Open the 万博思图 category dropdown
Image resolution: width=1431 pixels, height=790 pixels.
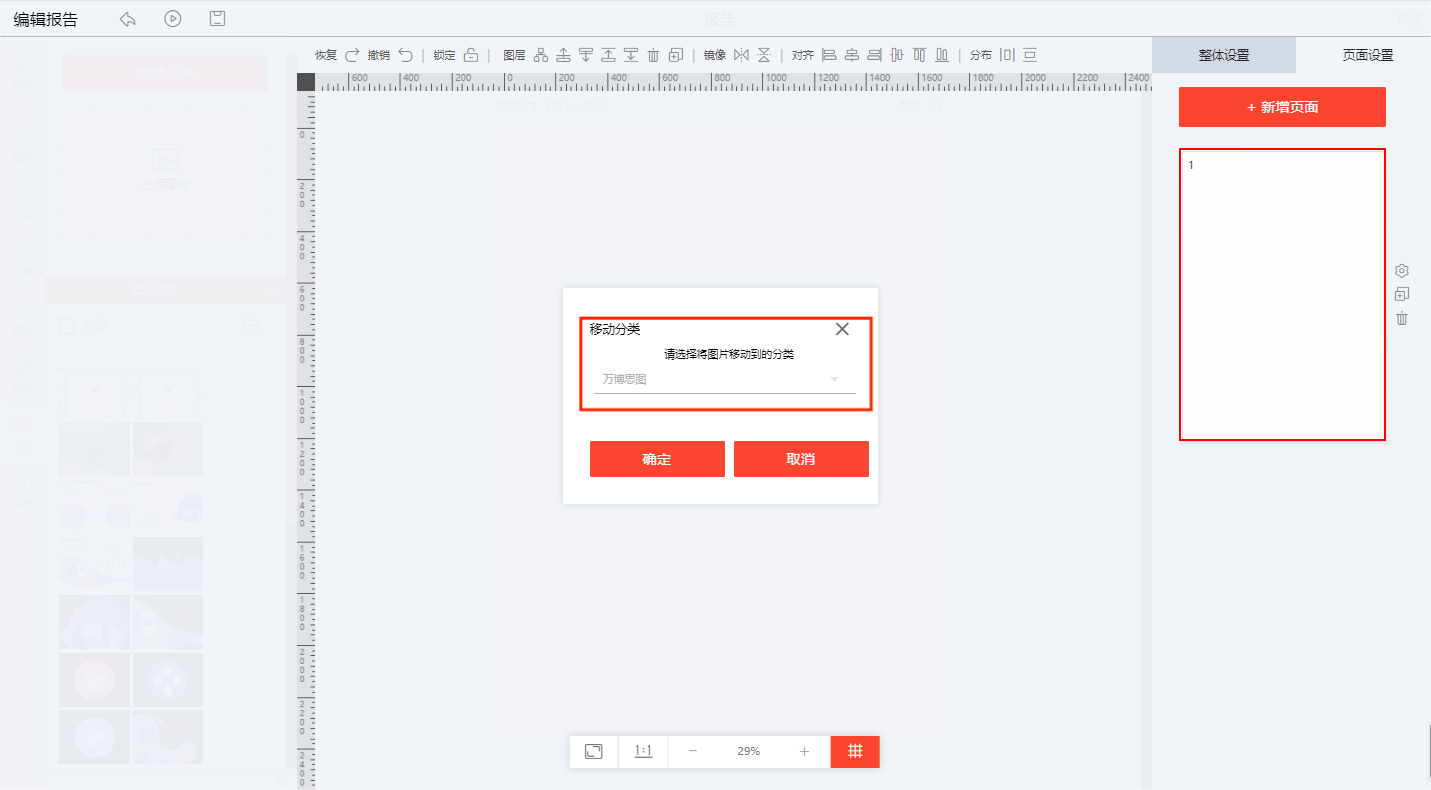tap(724, 380)
